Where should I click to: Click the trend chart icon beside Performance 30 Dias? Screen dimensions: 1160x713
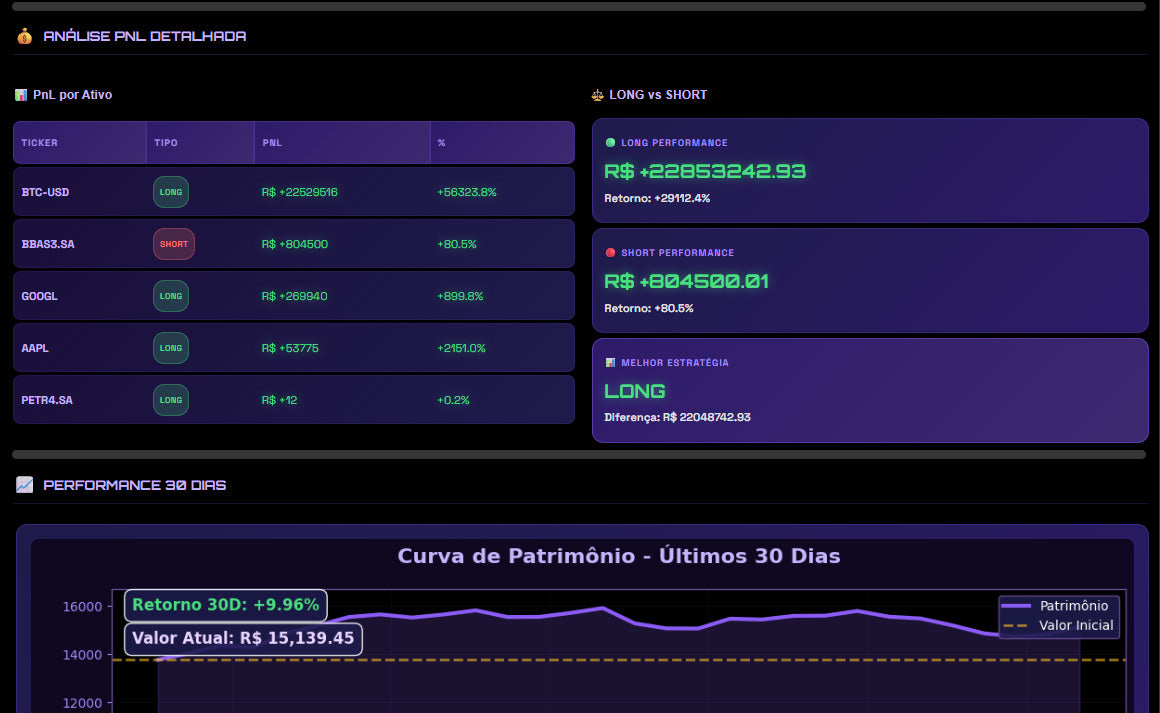click(x=24, y=485)
